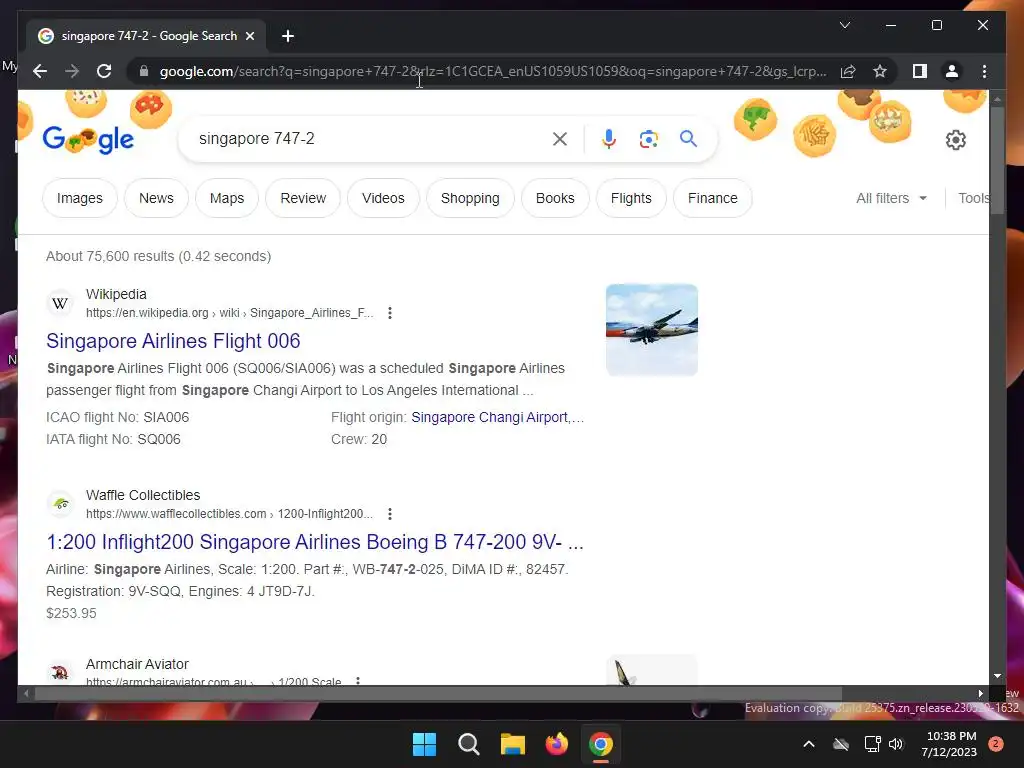The image size is (1024, 768).
Task: Click Chrome icon in taskbar
Action: pos(600,744)
